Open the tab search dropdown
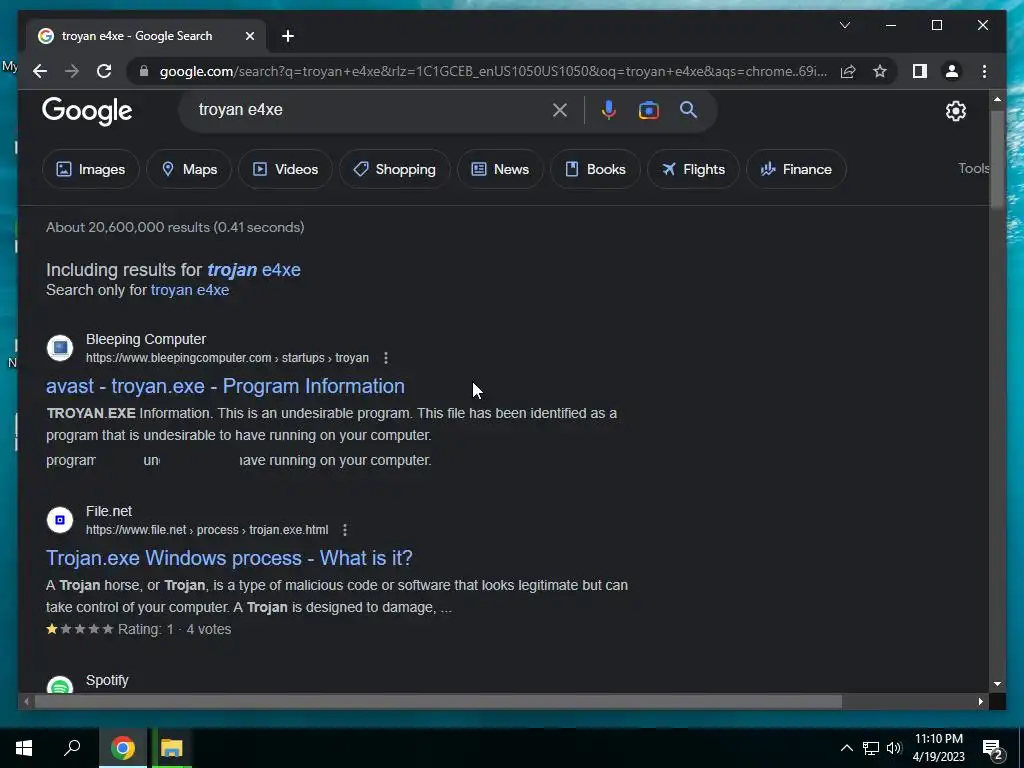 click(x=844, y=25)
